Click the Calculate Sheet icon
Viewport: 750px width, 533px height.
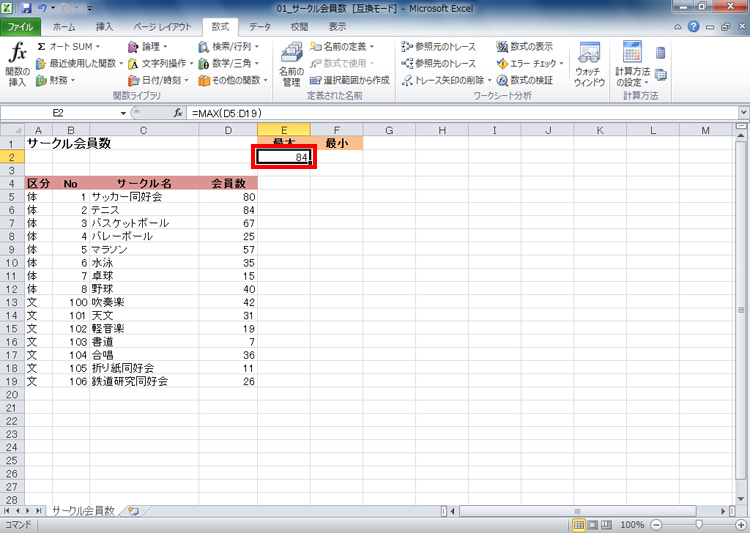coord(661,75)
